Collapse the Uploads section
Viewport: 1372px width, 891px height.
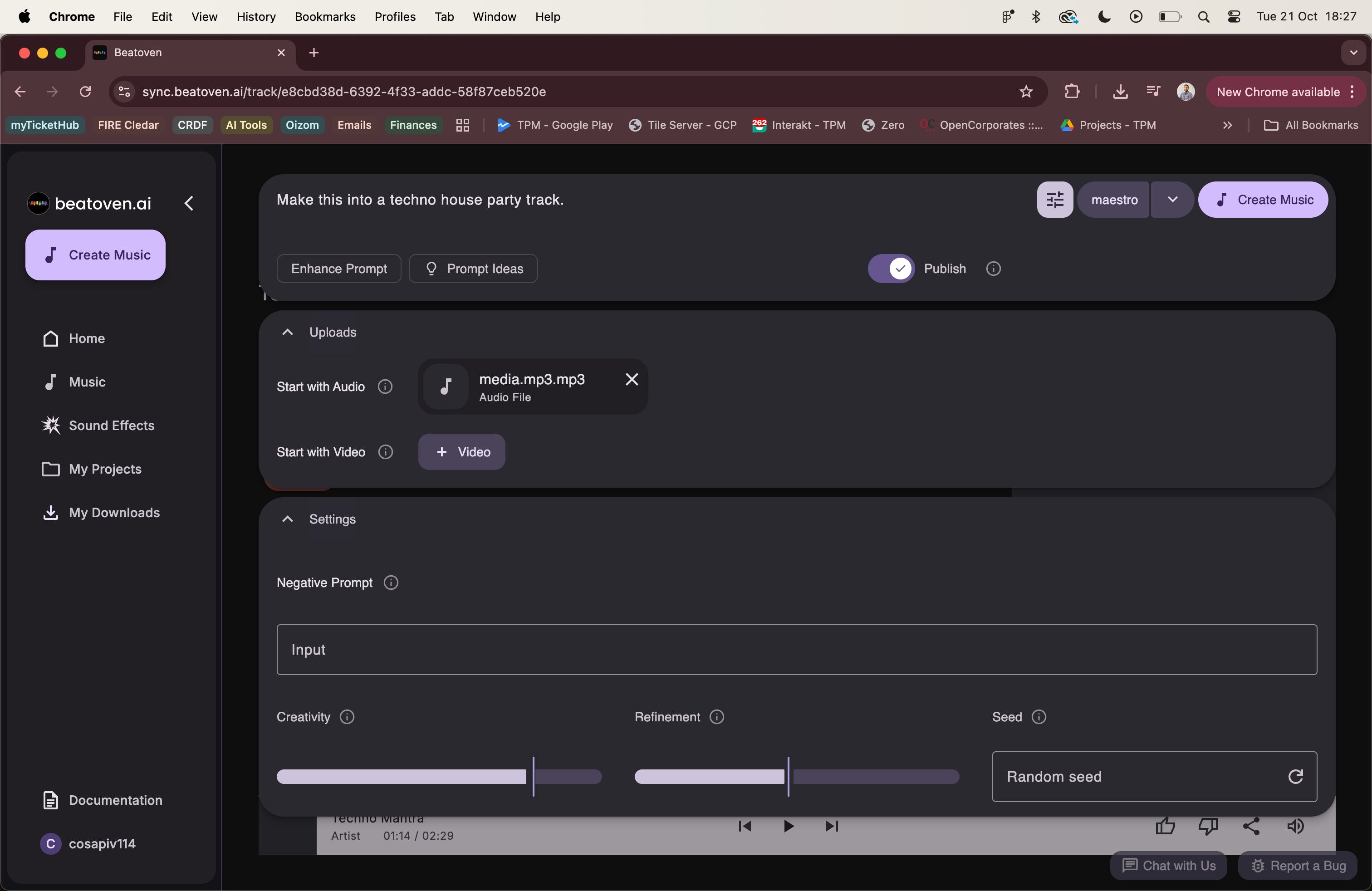288,332
